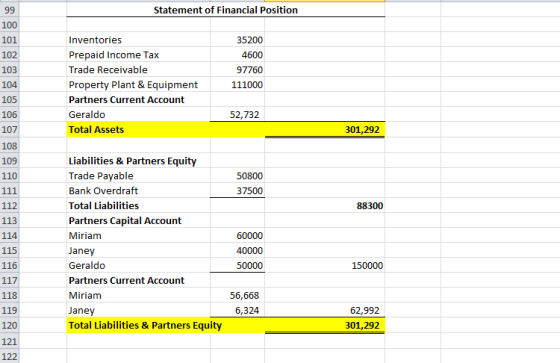Viewport: 560px width, 363px height.
Task: Select 'Janey' in row 115
Action: tap(138, 250)
